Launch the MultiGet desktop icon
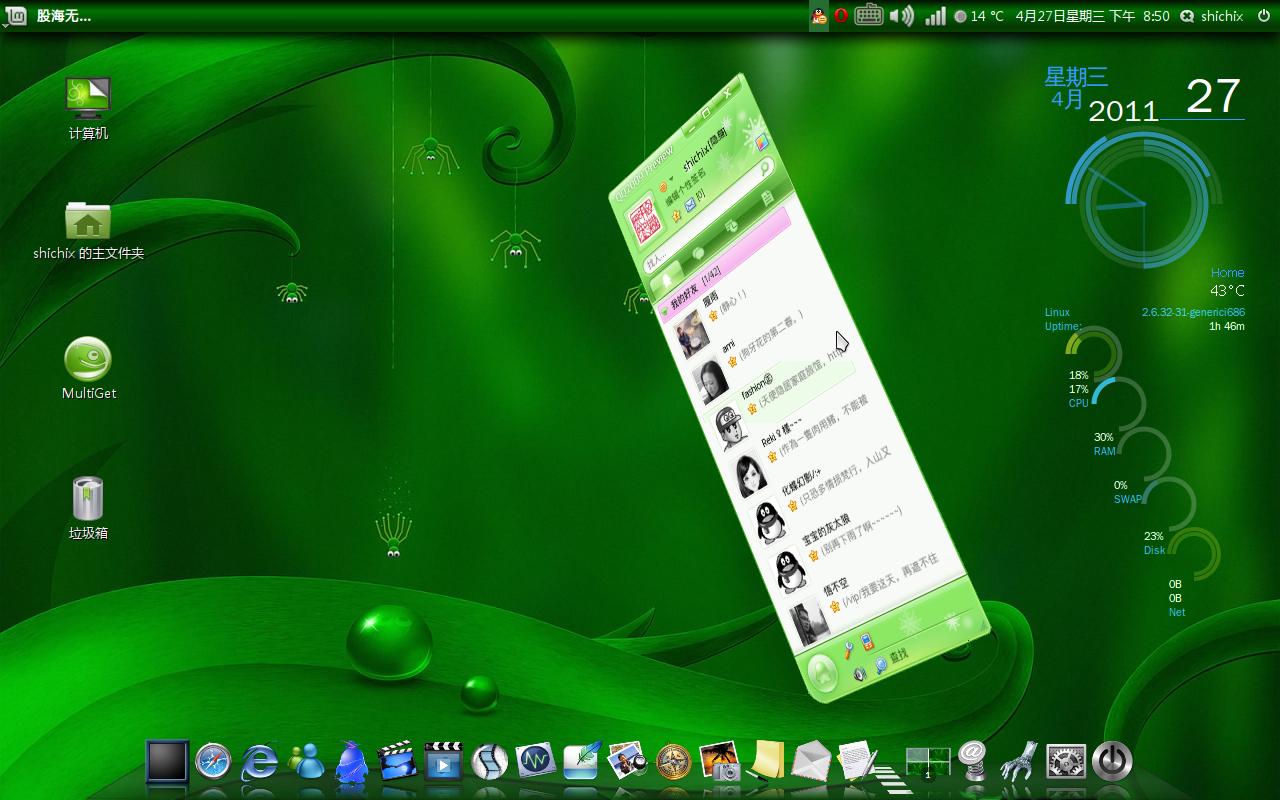 pos(88,368)
